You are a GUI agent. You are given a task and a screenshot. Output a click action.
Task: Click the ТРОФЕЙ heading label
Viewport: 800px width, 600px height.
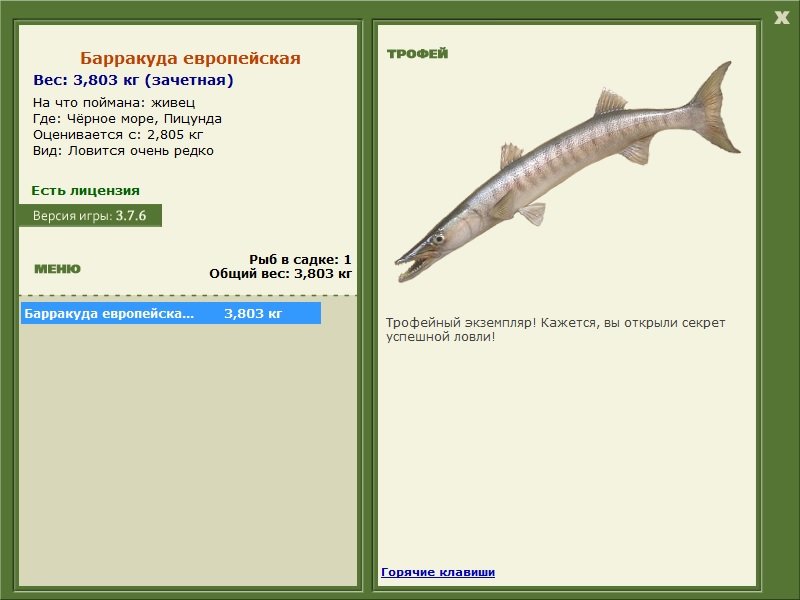pos(417,54)
